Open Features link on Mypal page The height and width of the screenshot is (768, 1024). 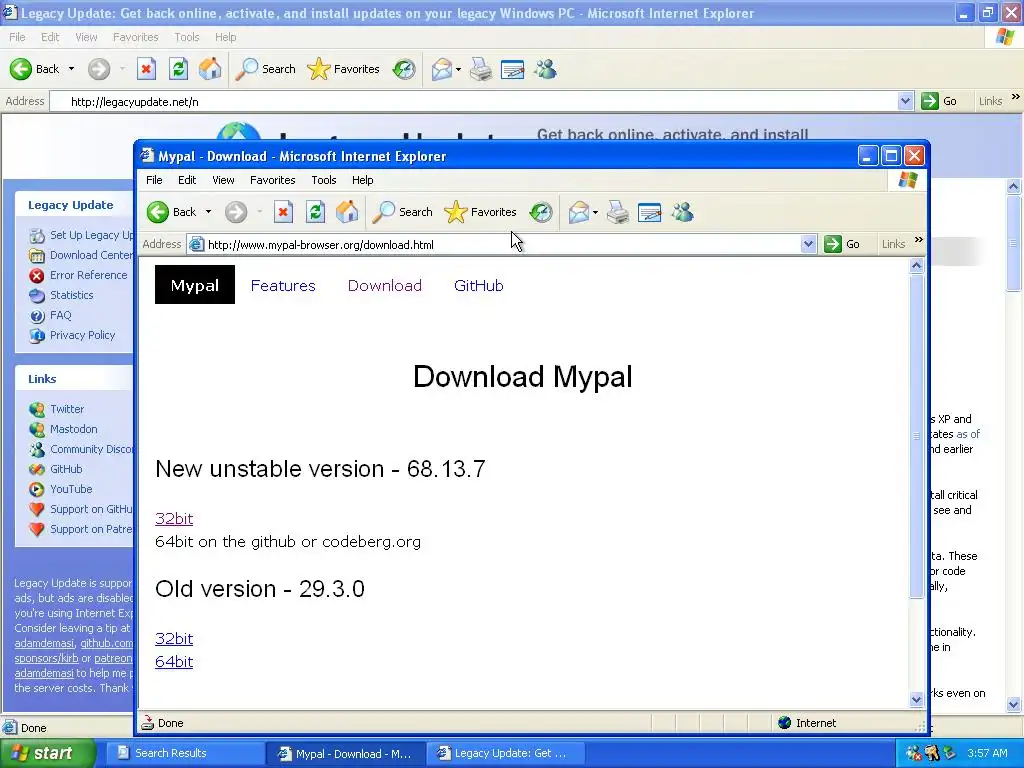point(283,285)
